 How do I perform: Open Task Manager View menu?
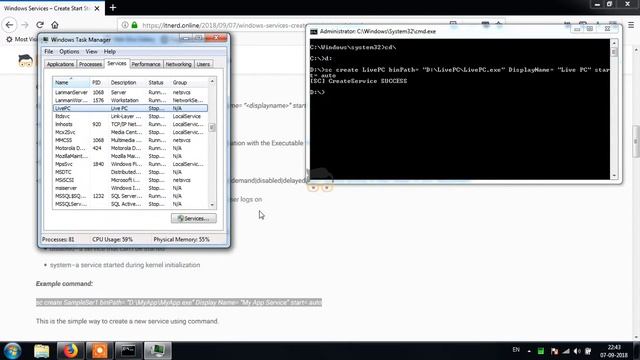click(x=91, y=51)
